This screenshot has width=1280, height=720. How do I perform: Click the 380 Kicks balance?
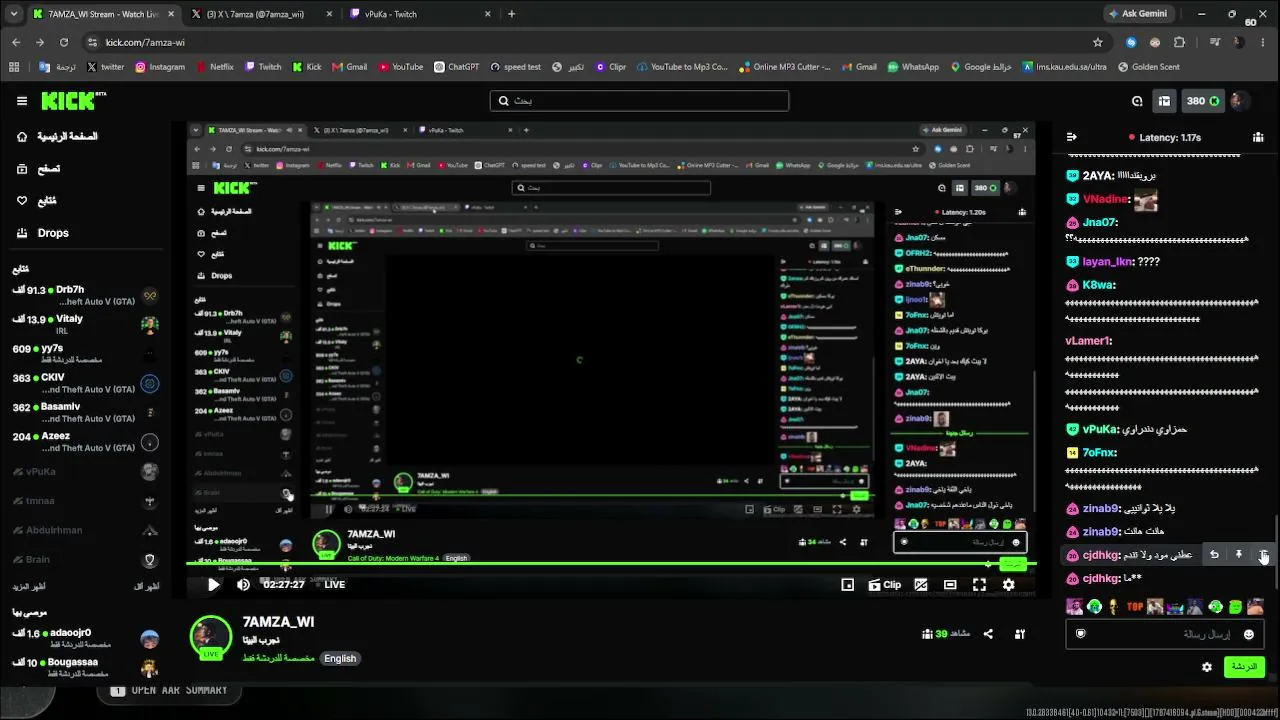(1203, 101)
